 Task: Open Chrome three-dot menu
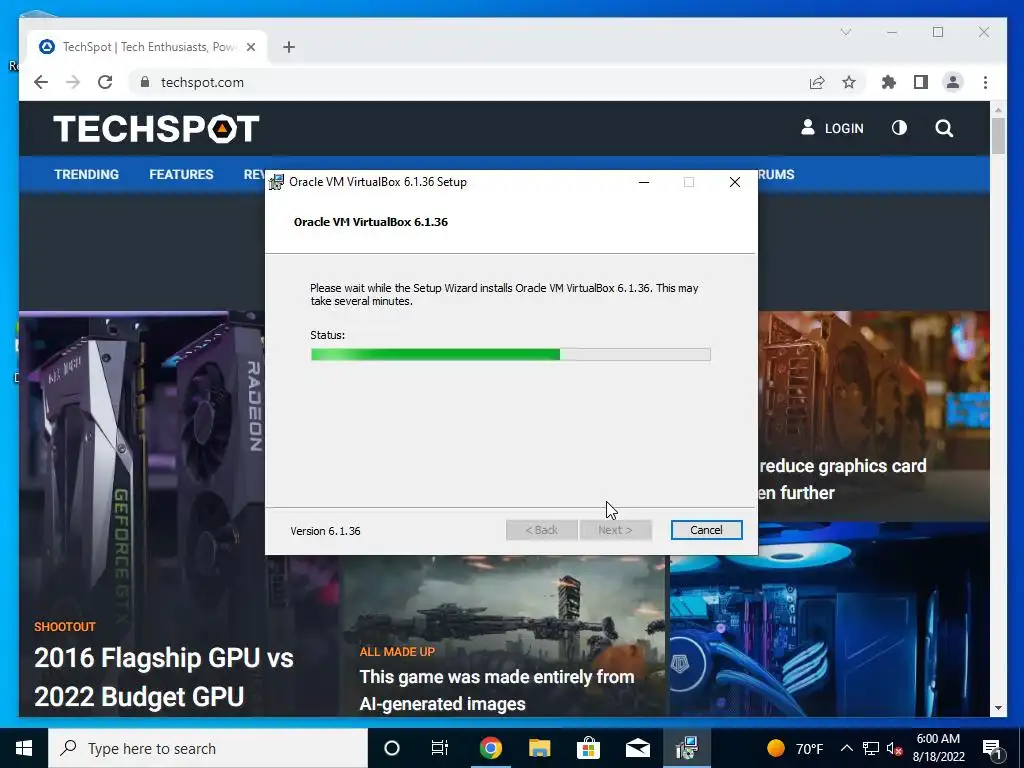click(985, 82)
